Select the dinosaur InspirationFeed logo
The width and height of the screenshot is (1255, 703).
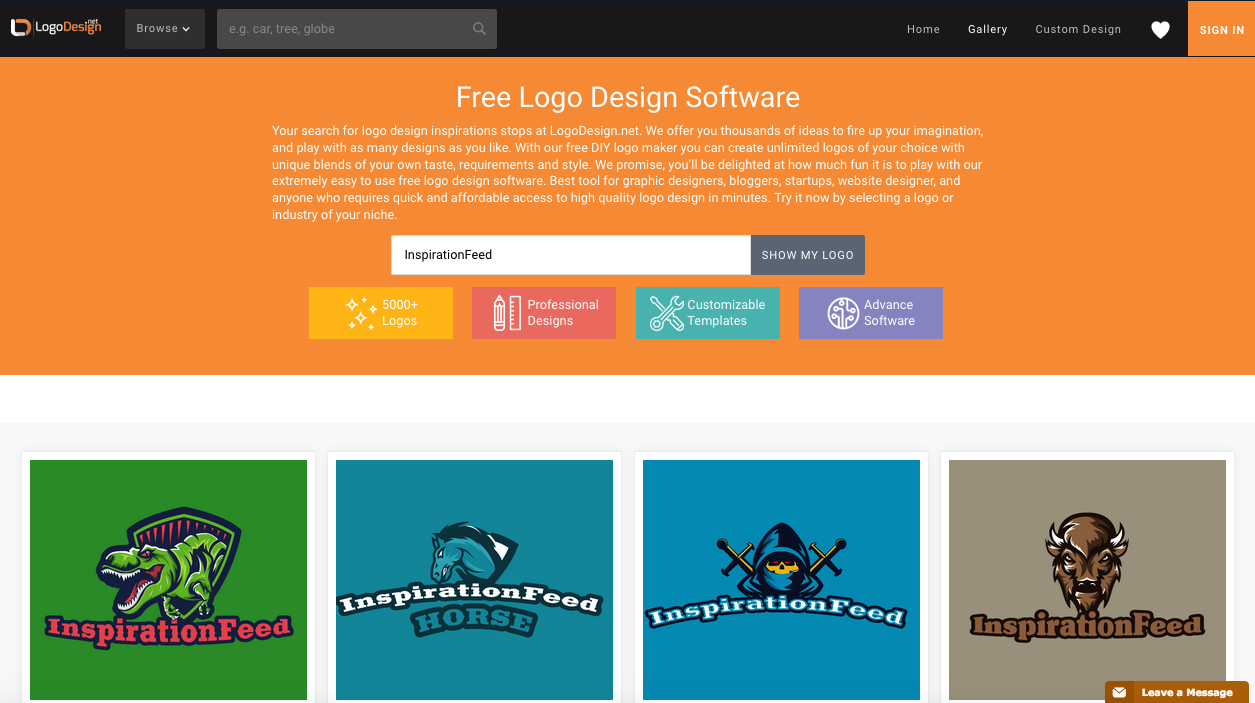click(x=167, y=579)
